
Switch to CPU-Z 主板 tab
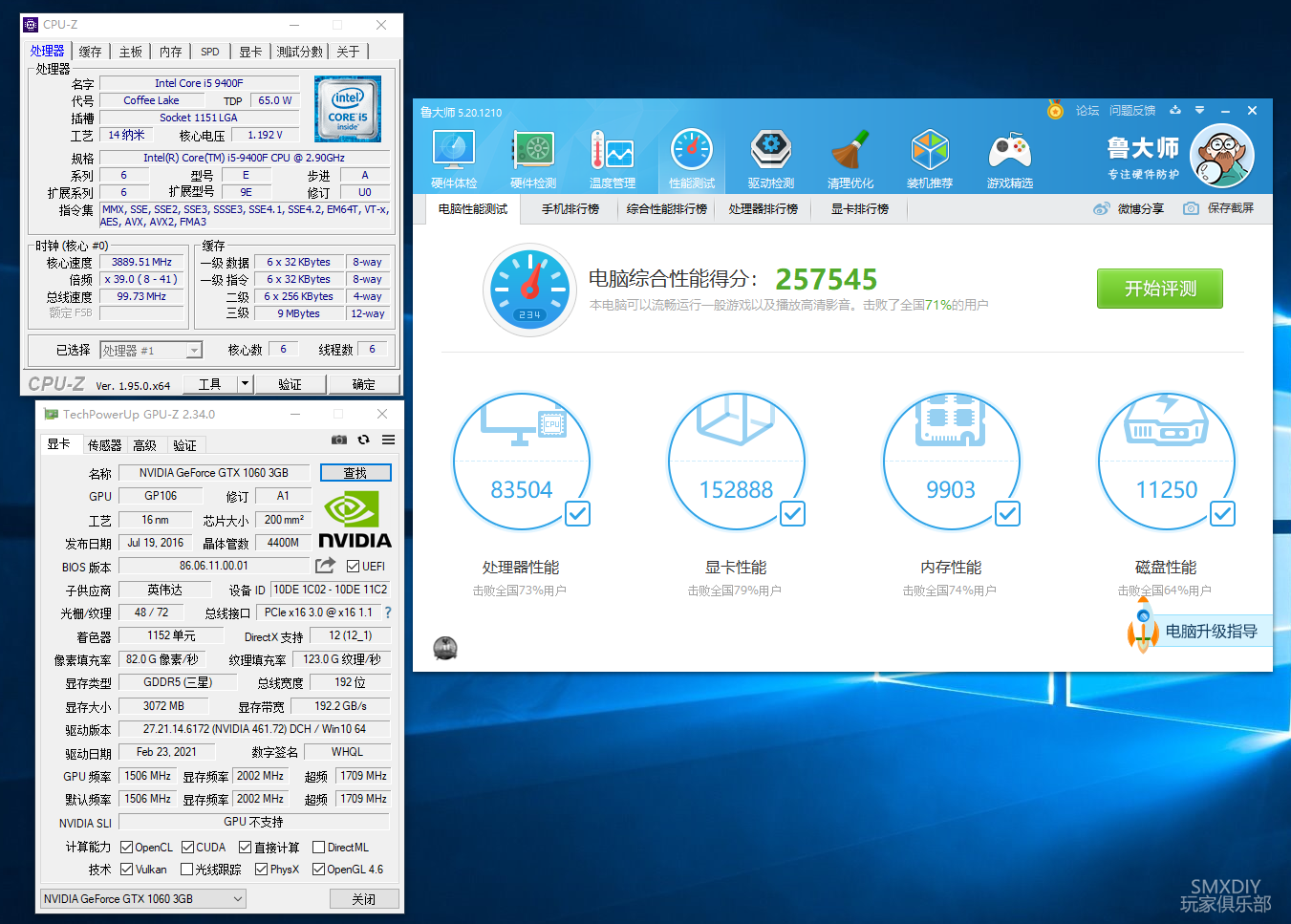(x=131, y=52)
